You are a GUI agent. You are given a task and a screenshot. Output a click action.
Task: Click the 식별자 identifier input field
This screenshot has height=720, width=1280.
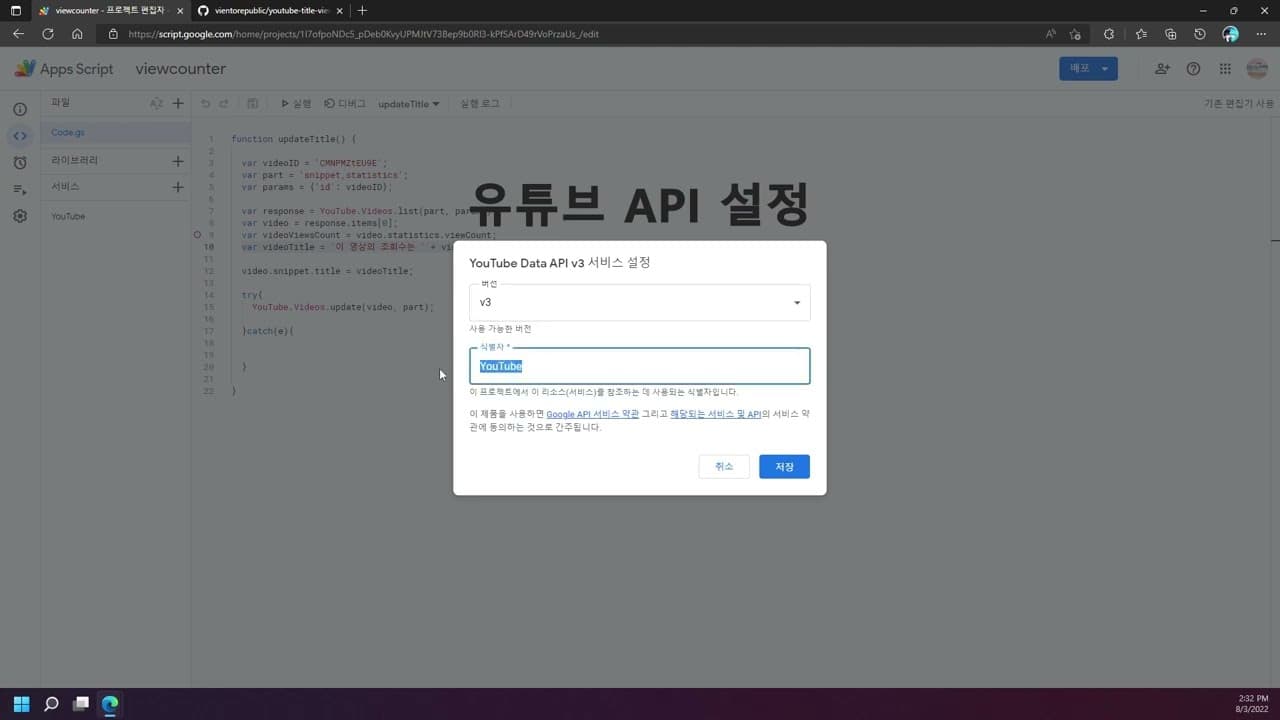tap(640, 366)
